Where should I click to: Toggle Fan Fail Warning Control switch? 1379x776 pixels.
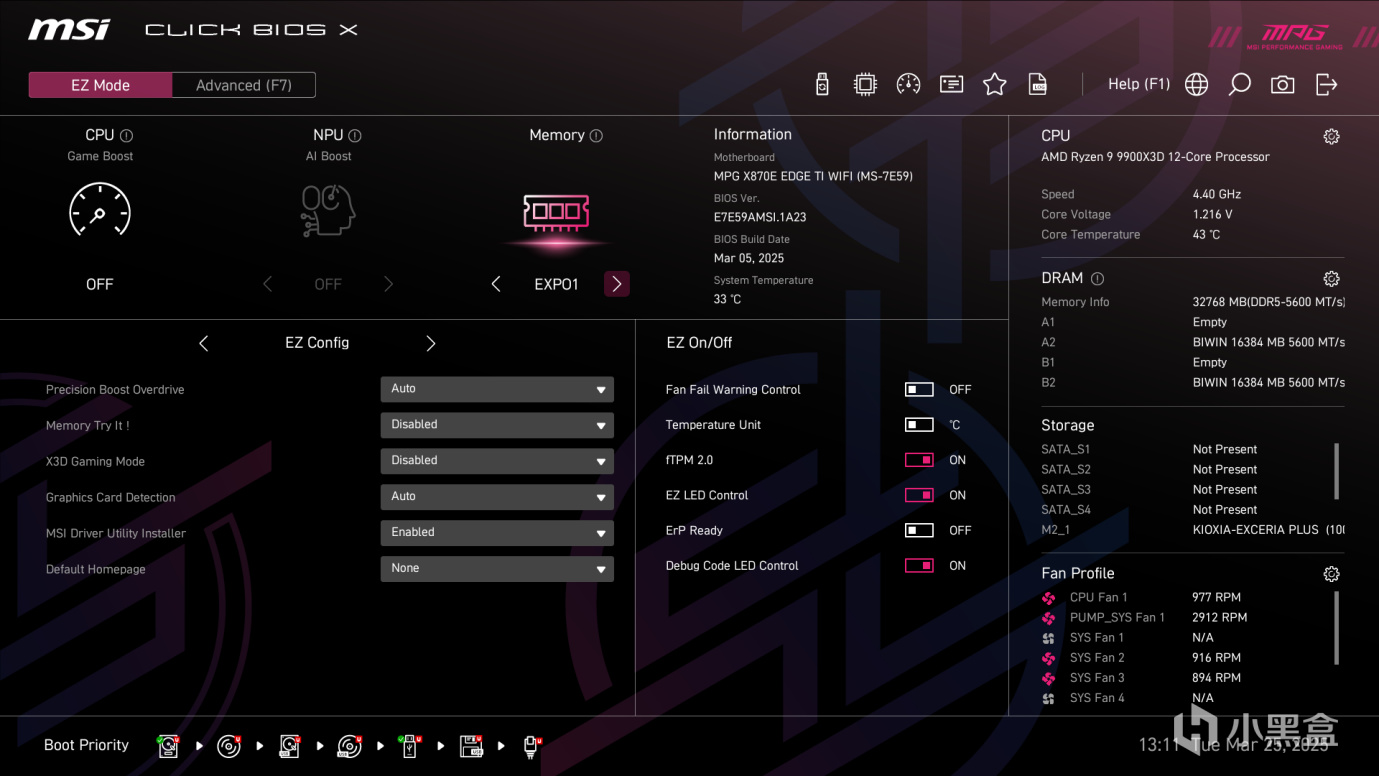[919, 390]
